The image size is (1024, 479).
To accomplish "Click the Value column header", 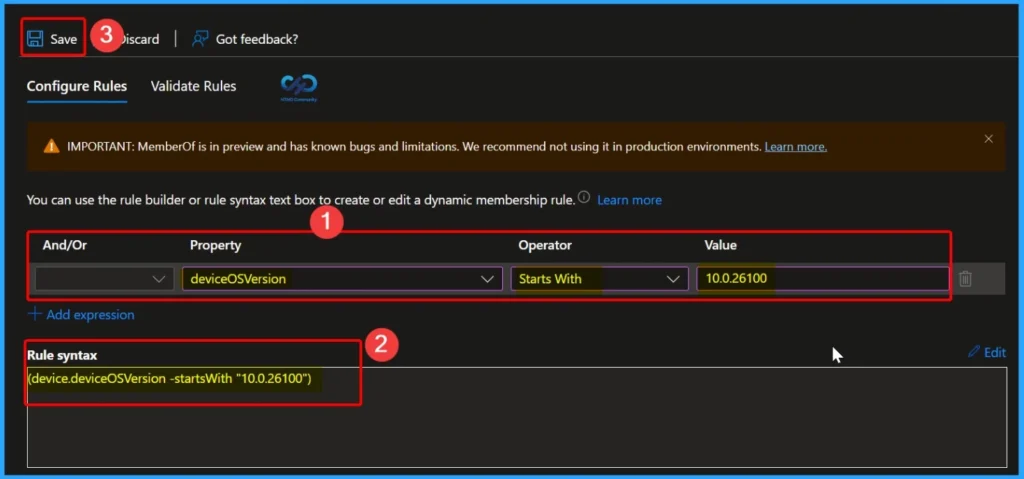I will 720,246.
